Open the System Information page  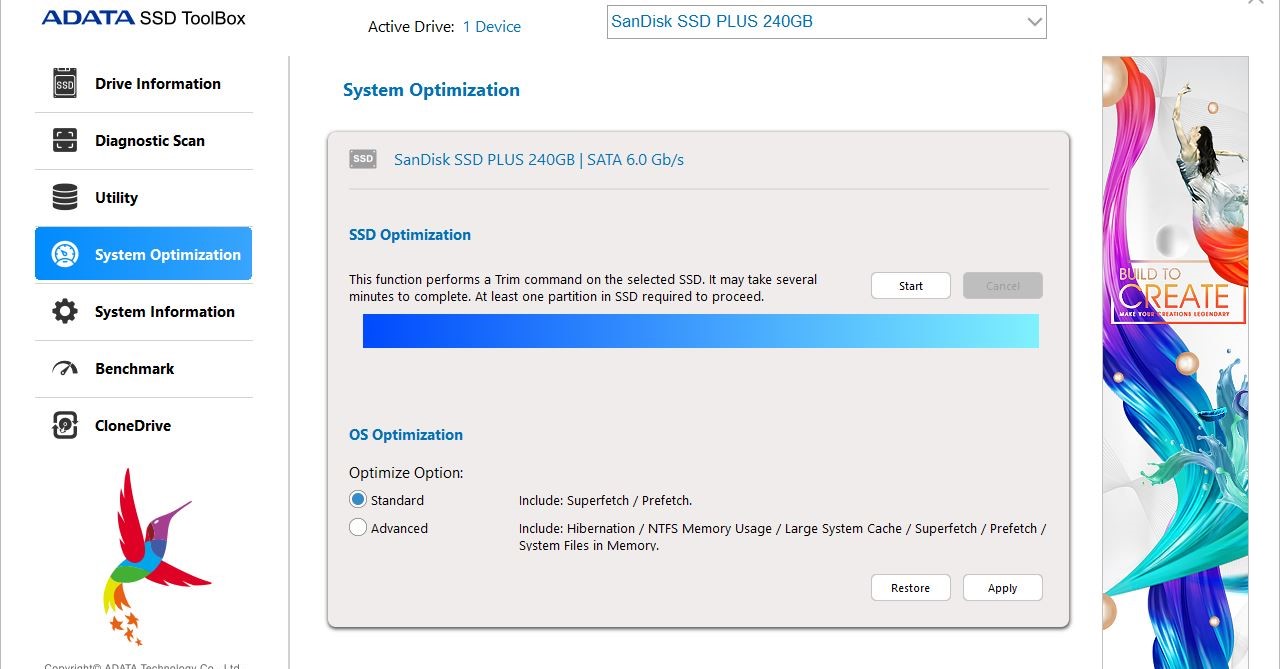click(144, 312)
